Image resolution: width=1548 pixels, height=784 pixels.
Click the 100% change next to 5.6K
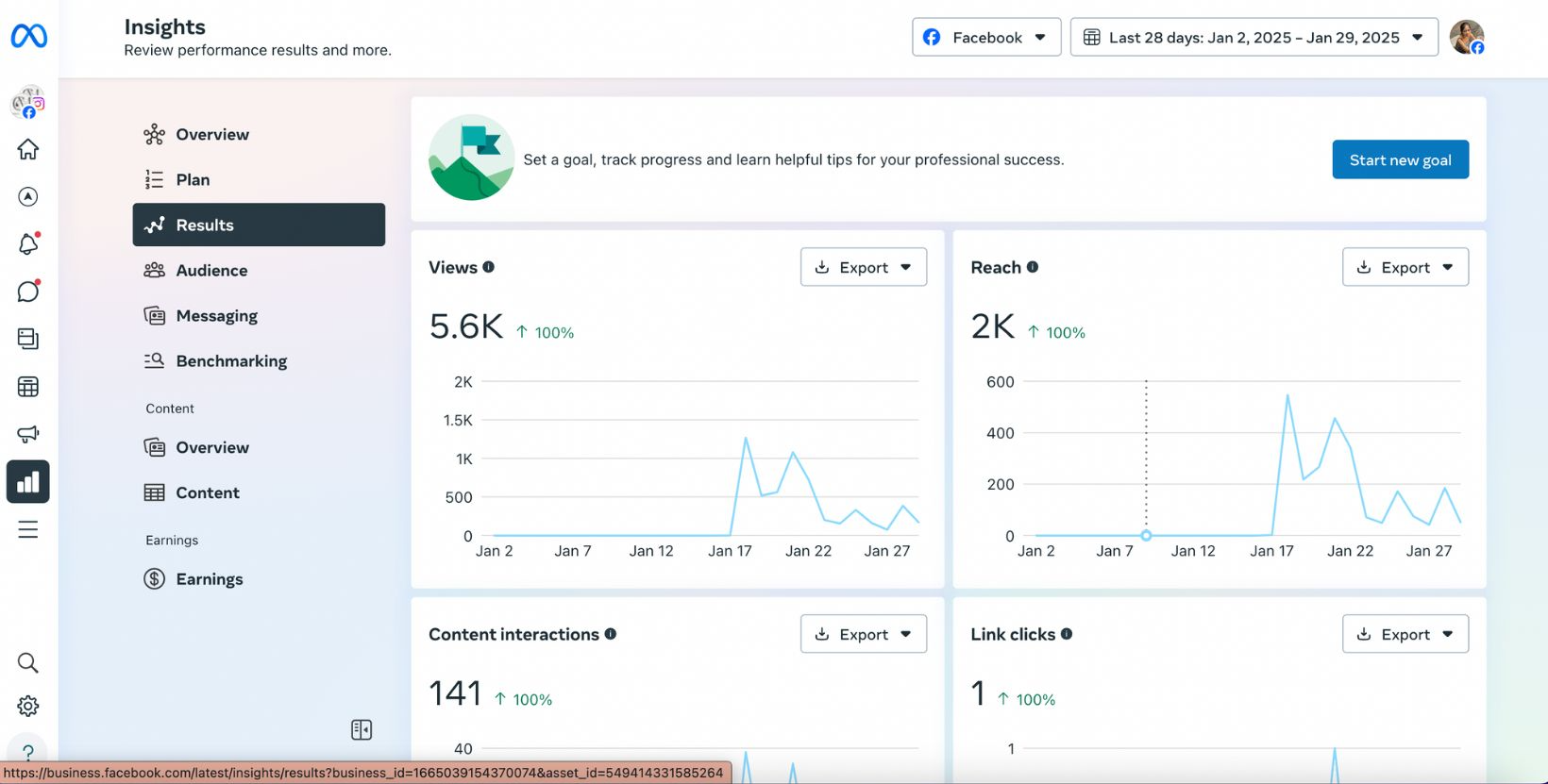point(545,332)
